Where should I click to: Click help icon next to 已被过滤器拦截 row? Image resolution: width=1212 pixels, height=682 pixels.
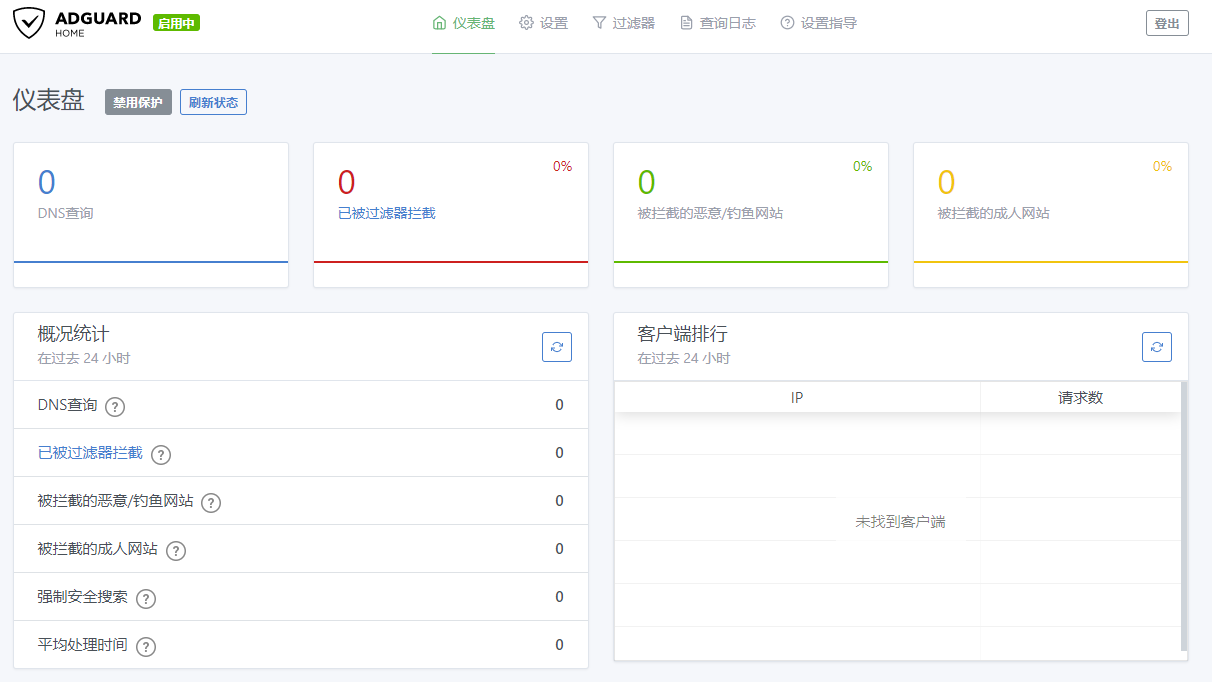161,455
